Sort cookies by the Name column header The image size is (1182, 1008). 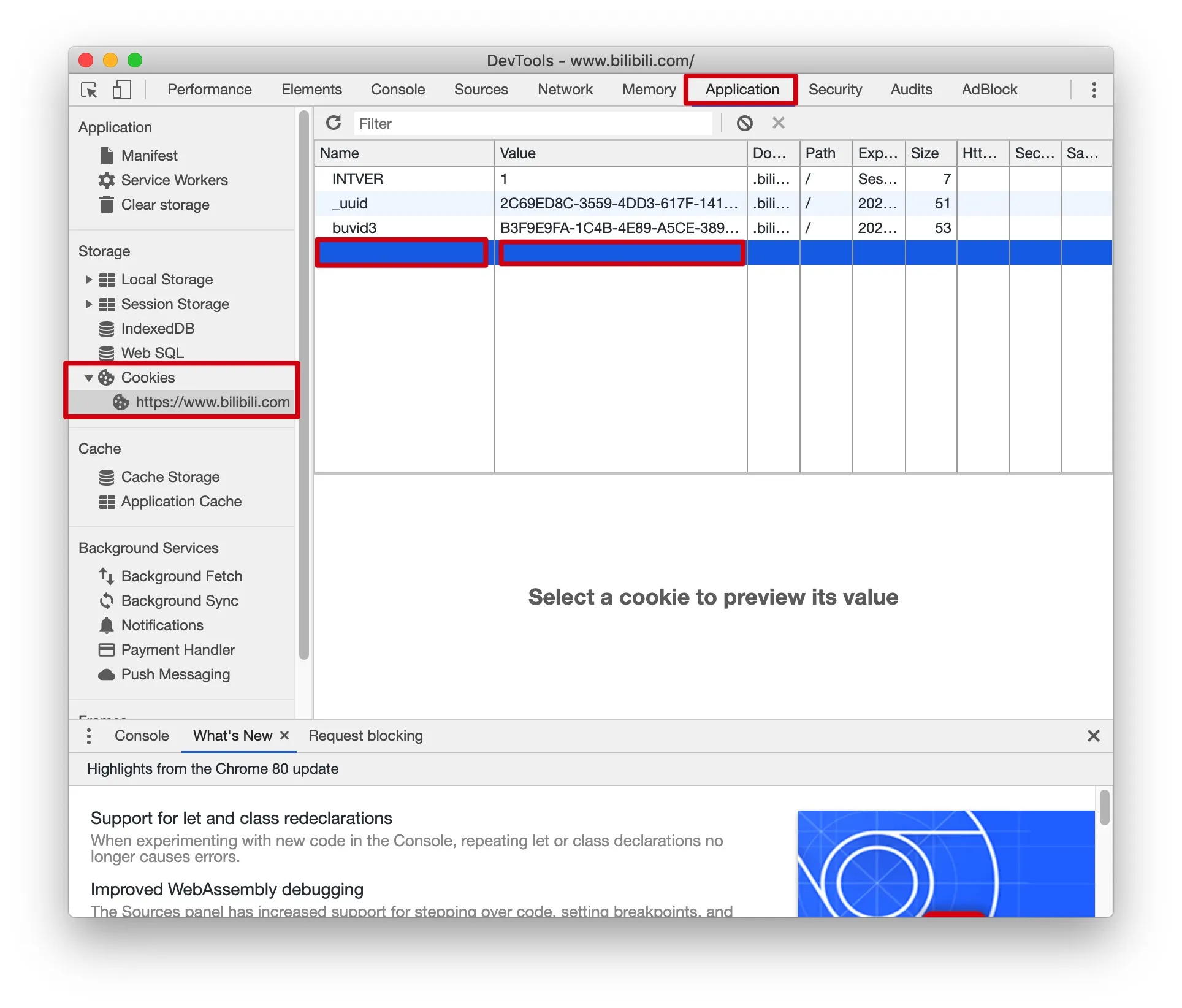point(405,153)
